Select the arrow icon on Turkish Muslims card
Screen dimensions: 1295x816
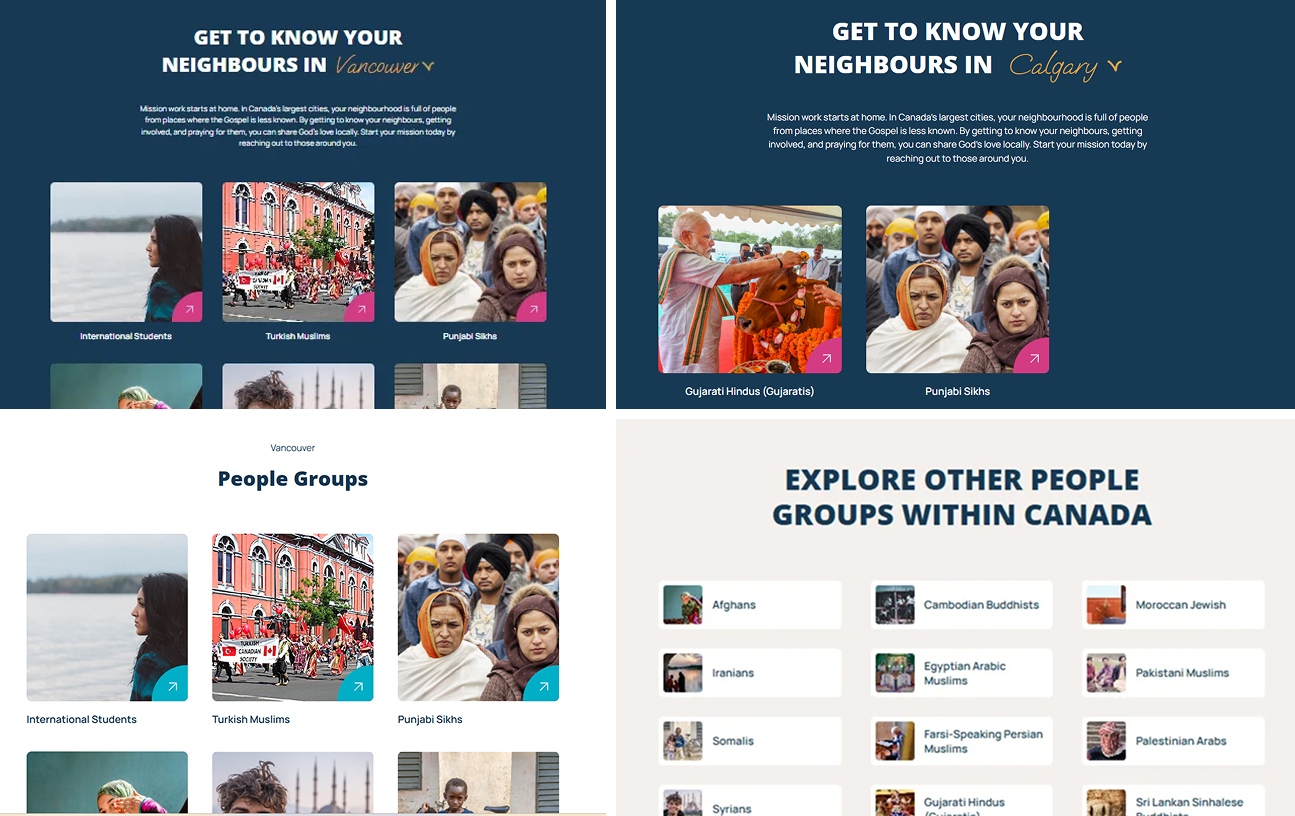[361, 307]
